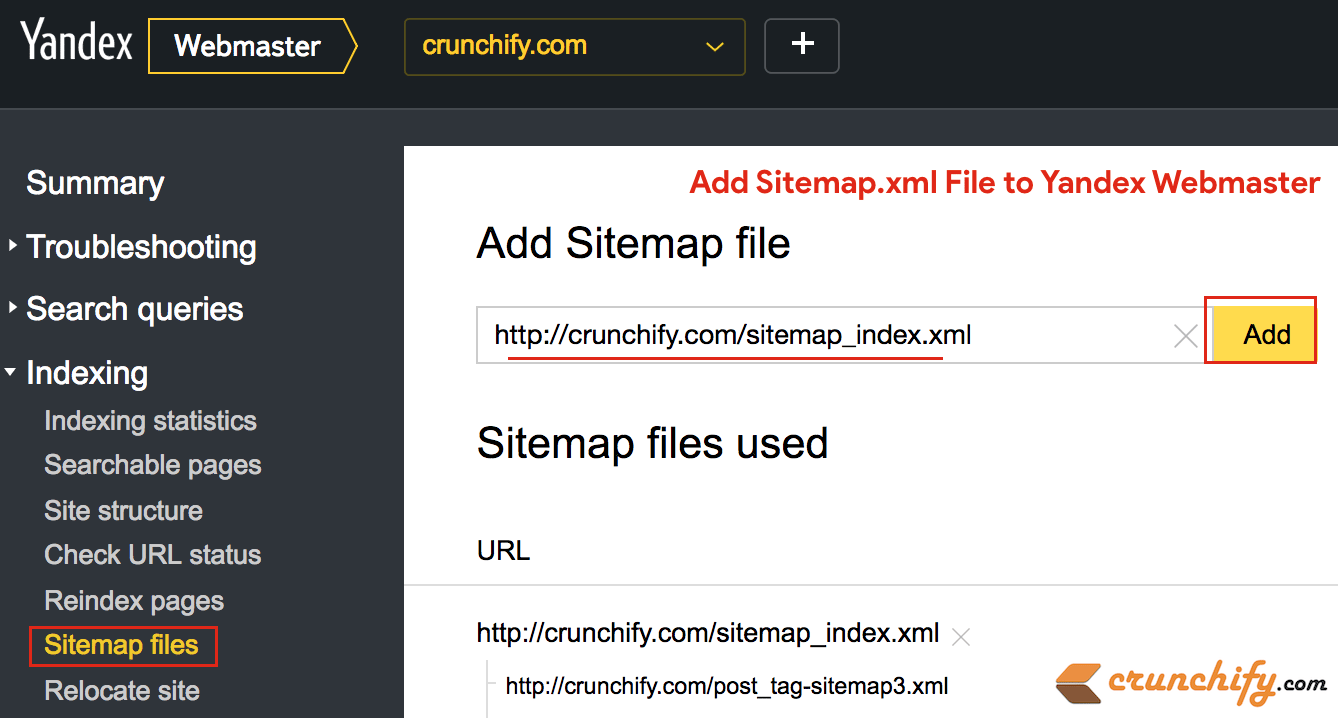Select Check URL status

(x=153, y=555)
